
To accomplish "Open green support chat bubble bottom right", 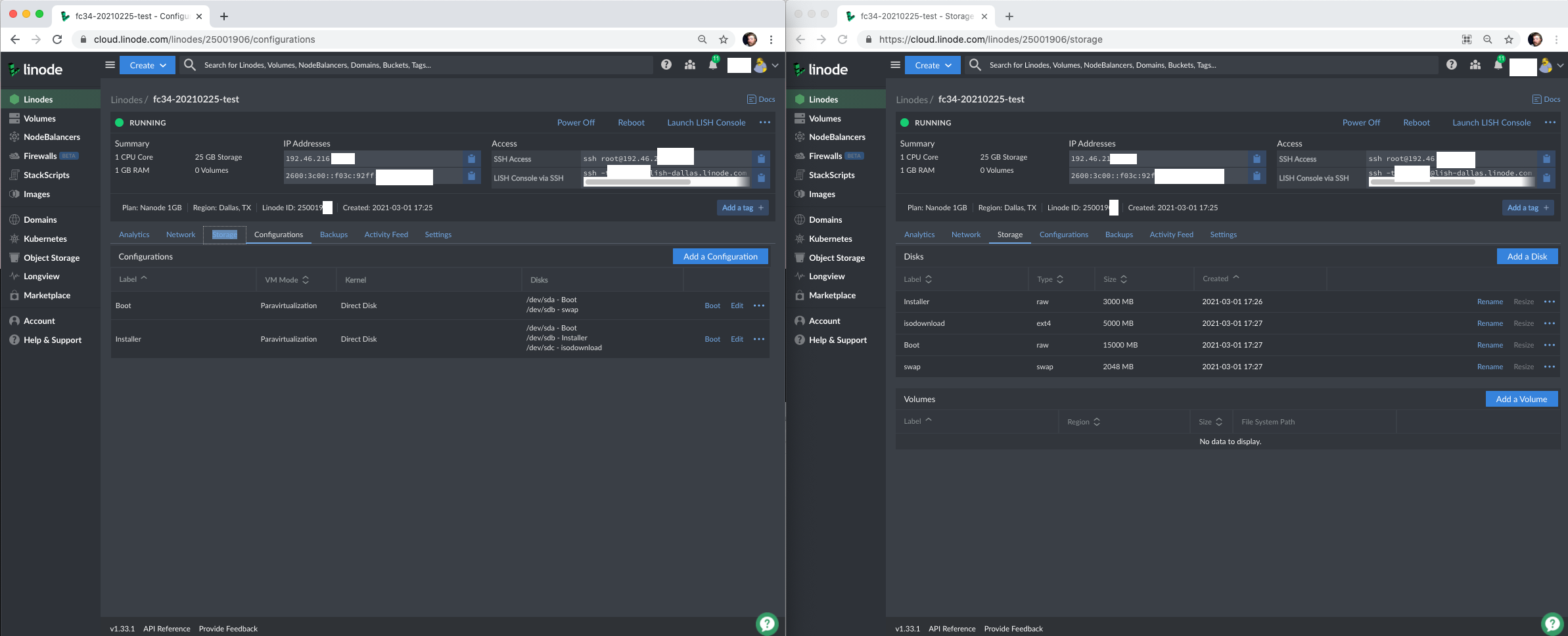I will point(1552,624).
